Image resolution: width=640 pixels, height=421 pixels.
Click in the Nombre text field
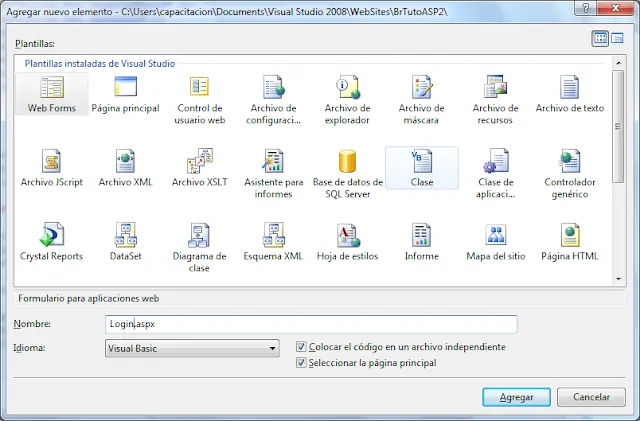pyautogui.click(x=311, y=324)
